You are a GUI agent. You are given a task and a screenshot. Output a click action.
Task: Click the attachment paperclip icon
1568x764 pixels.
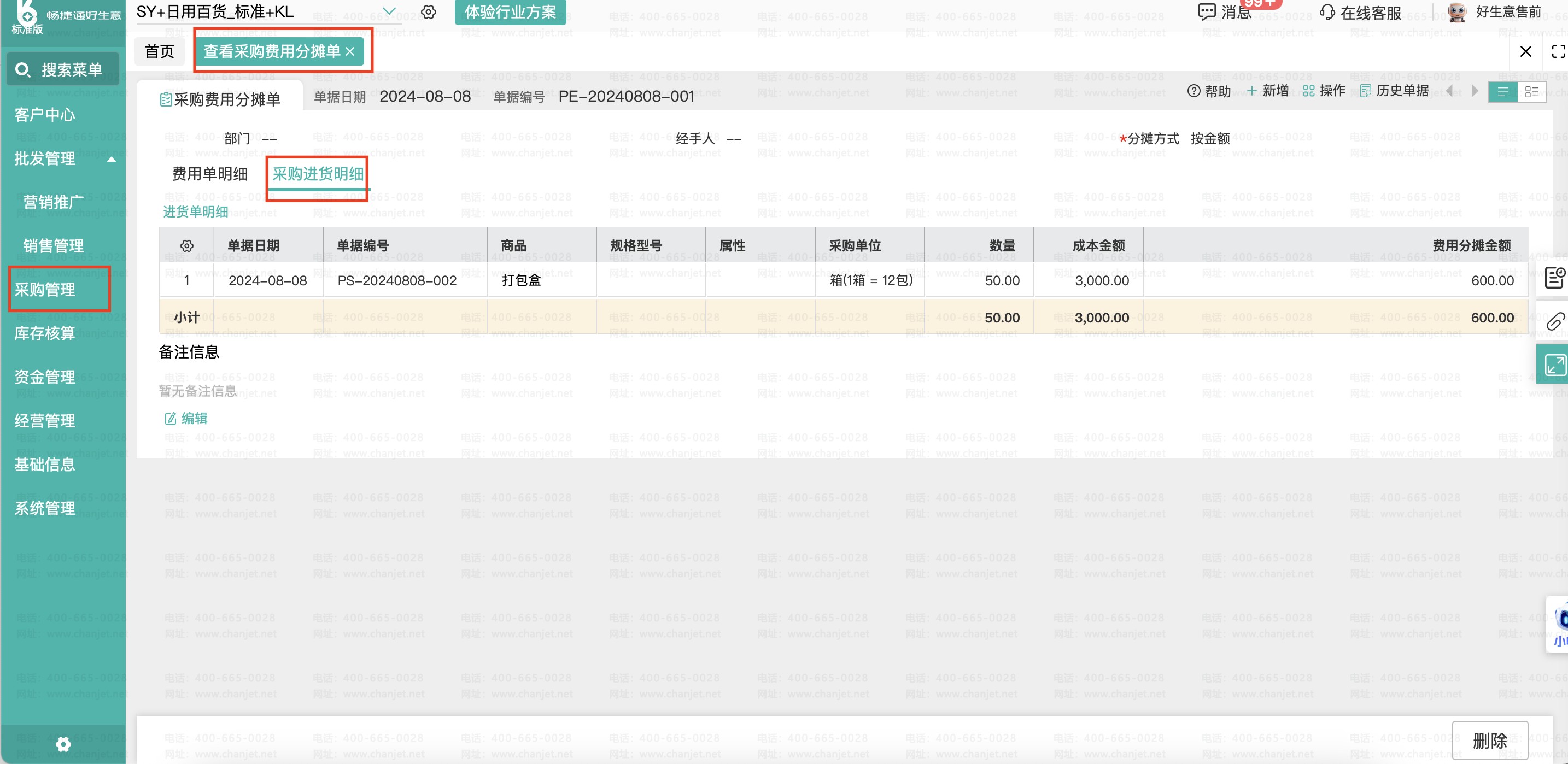pos(1555,321)
